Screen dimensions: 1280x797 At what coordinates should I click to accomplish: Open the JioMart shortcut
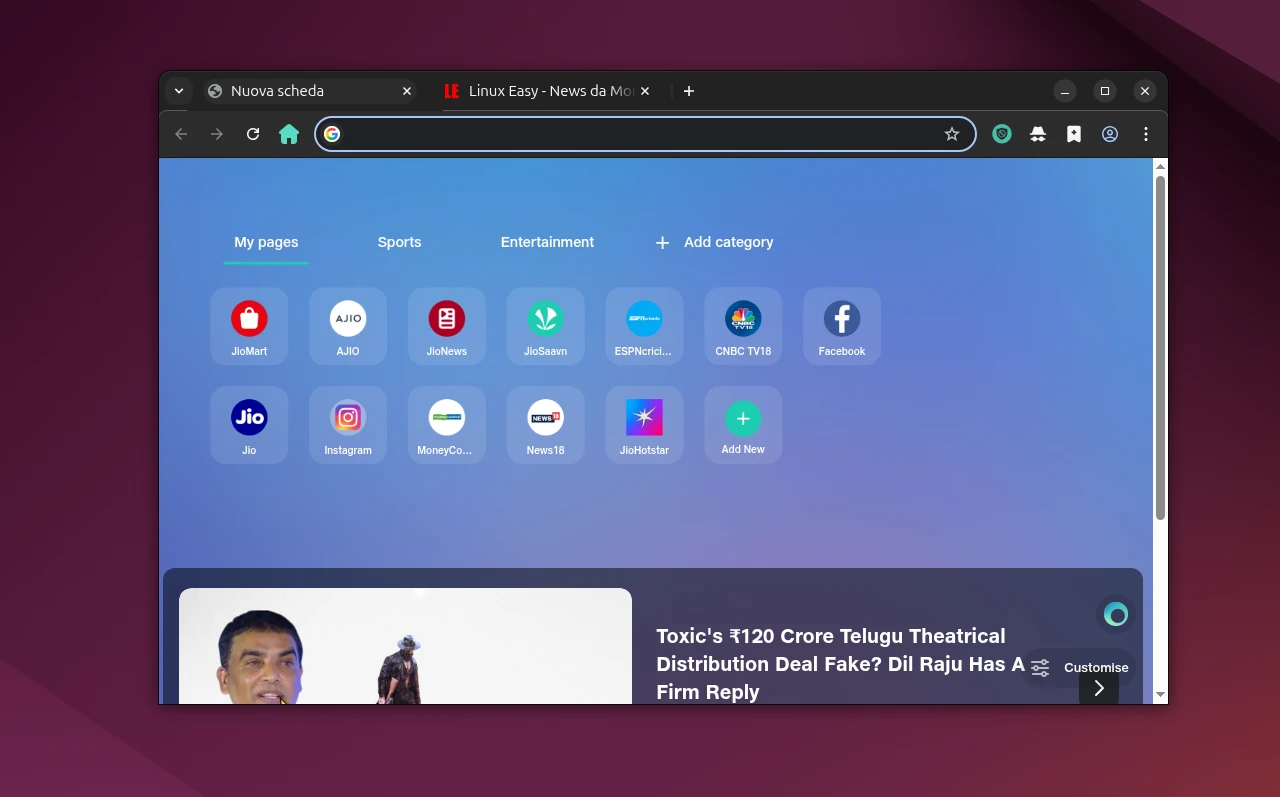click(248, 326)
